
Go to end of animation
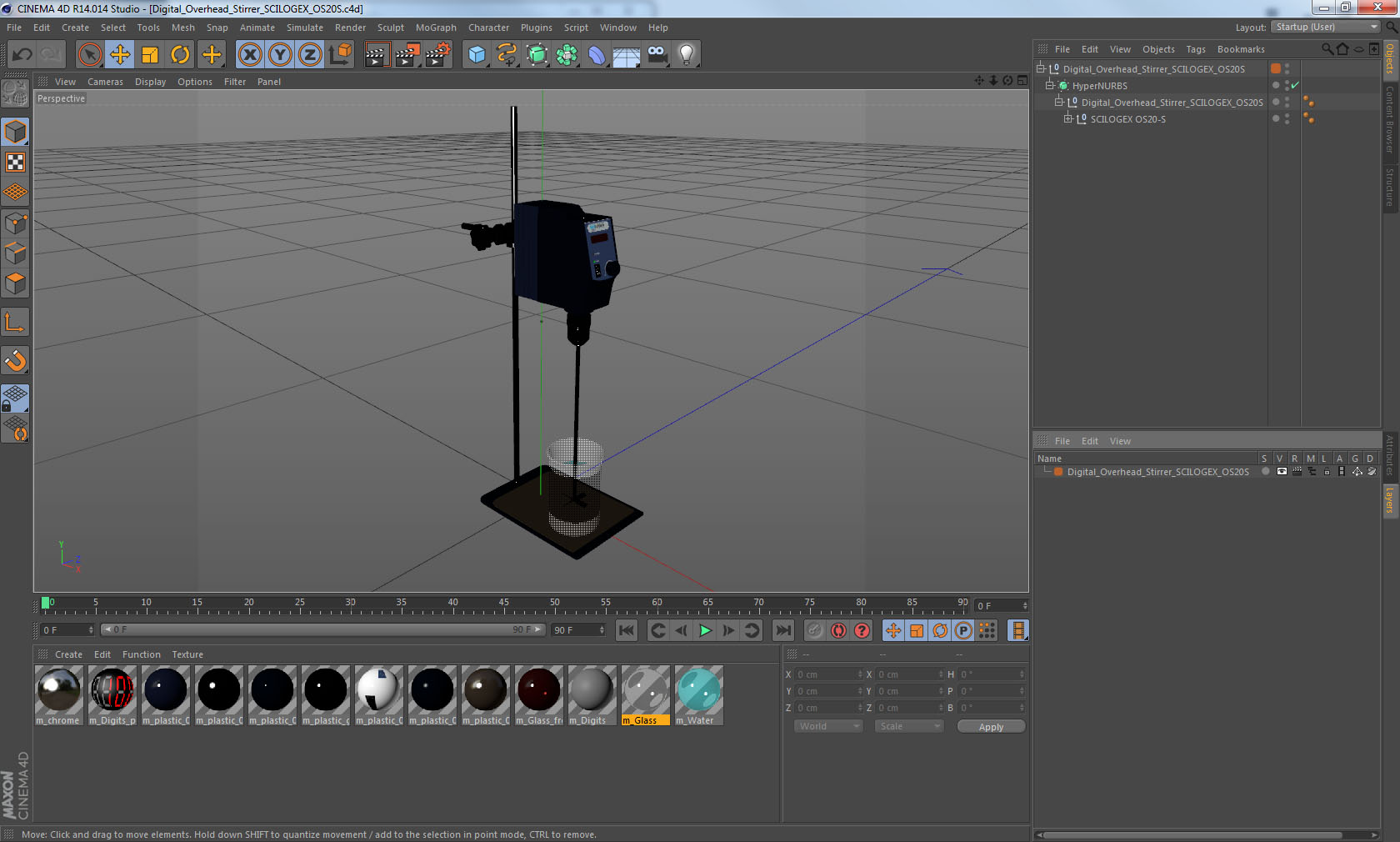[x=783, y=630]
